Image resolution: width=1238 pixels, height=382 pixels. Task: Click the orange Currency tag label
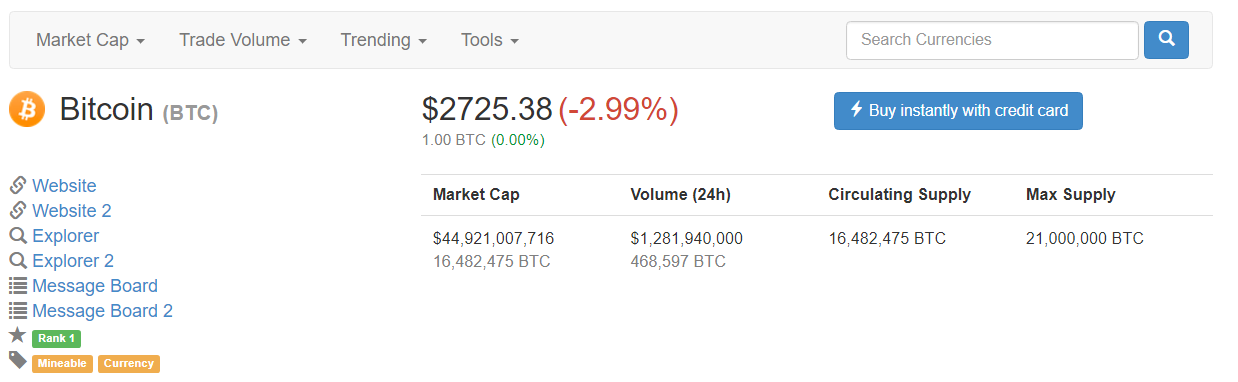(x=128, y=363)
